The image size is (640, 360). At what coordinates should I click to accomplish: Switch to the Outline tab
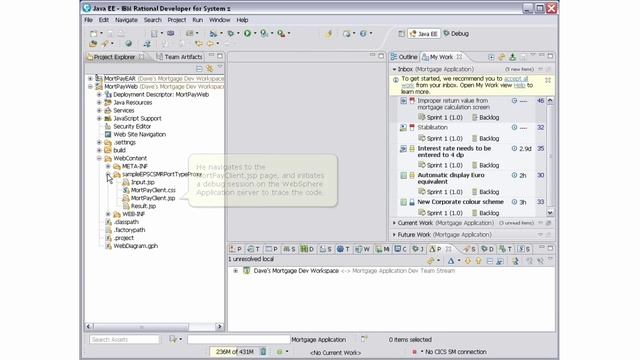point(404,57)
